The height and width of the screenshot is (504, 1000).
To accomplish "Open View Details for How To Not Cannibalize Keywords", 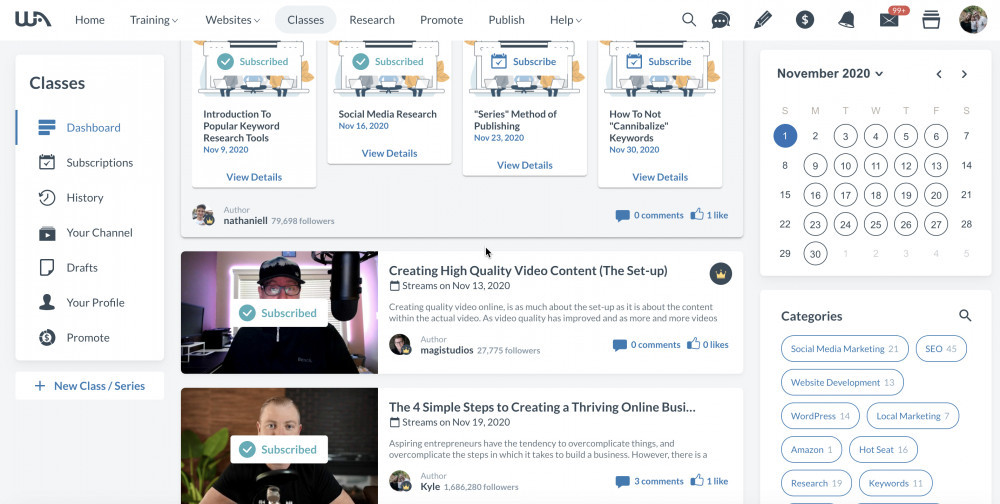I will (x=660, y=177).
